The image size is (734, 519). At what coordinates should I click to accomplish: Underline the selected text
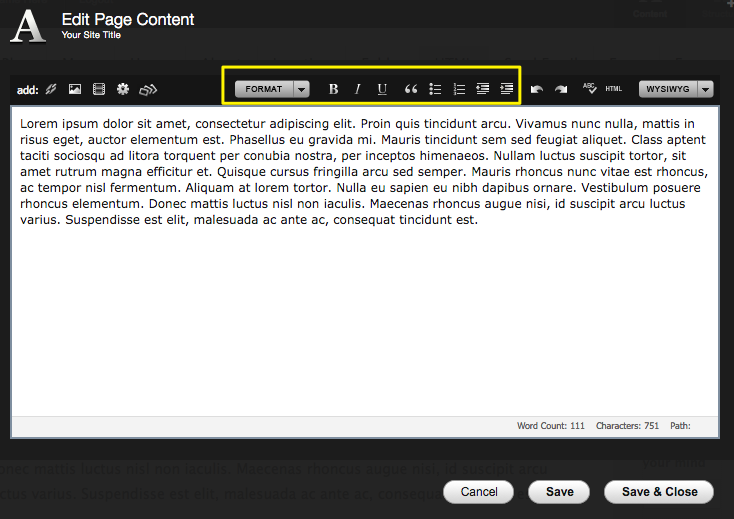(382, 89)
